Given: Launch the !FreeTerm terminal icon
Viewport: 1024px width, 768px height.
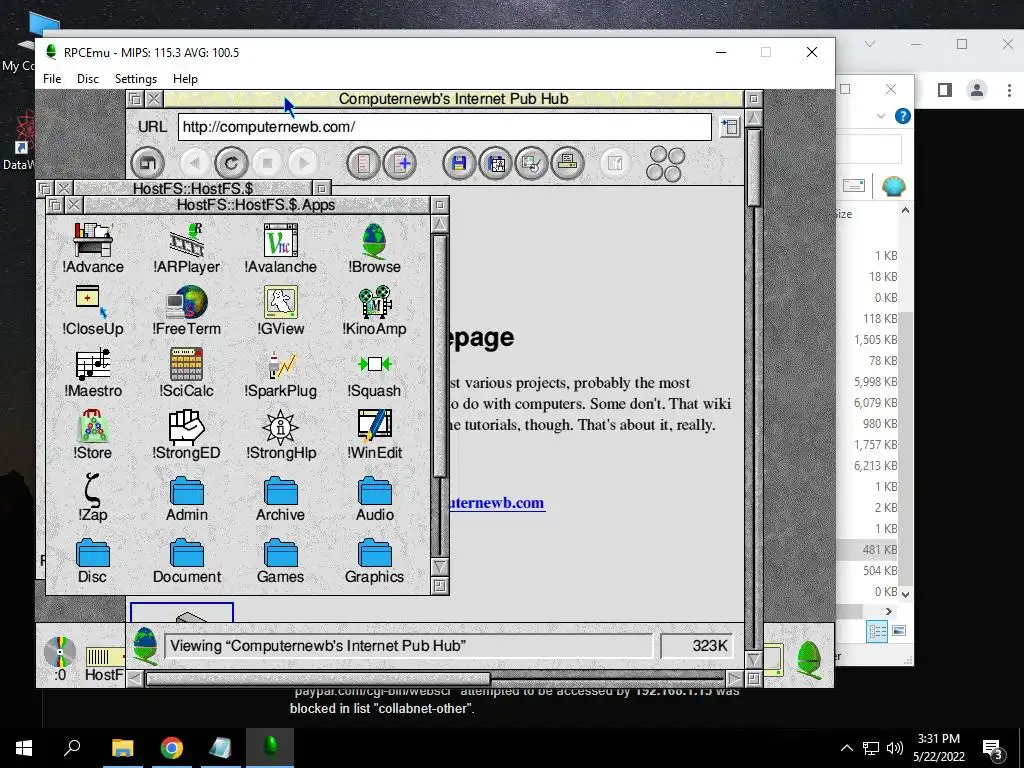Looking at the screenshot, I should tap(187, 310).
